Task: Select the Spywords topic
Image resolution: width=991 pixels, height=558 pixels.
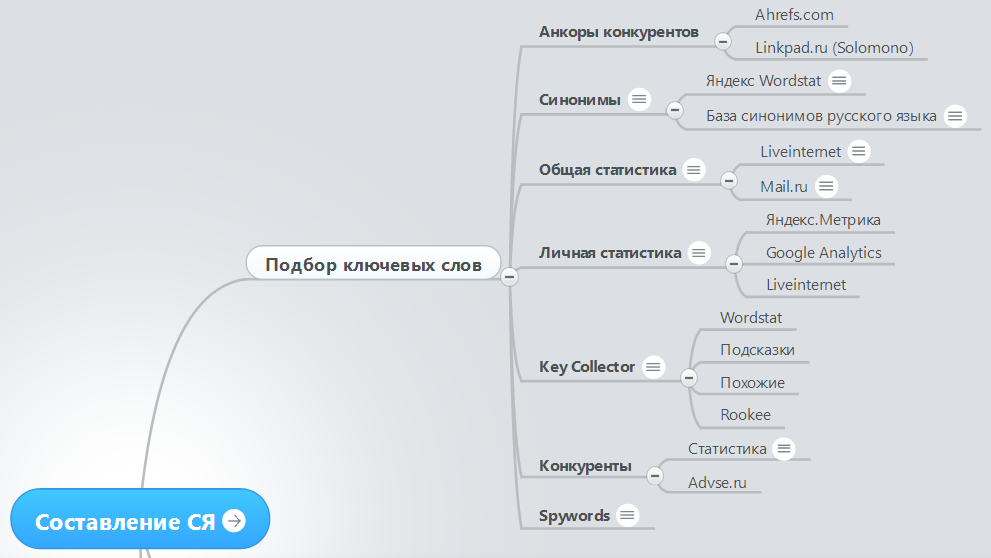Action: (575, 516)
